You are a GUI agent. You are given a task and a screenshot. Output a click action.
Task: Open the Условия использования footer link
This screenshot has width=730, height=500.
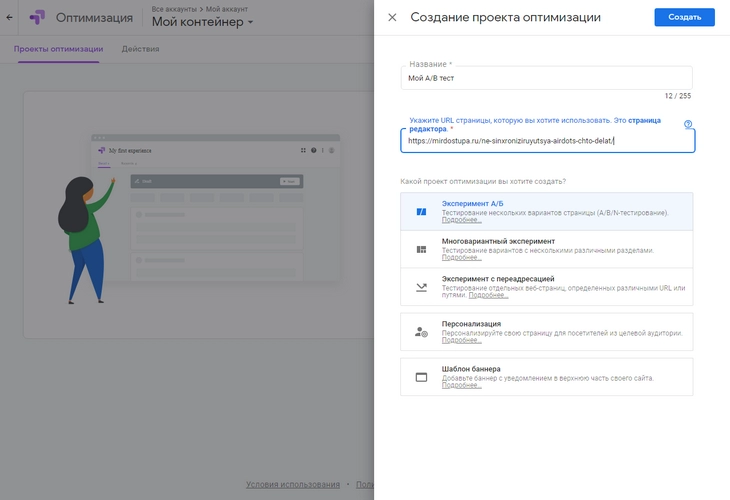click(291, 485)
